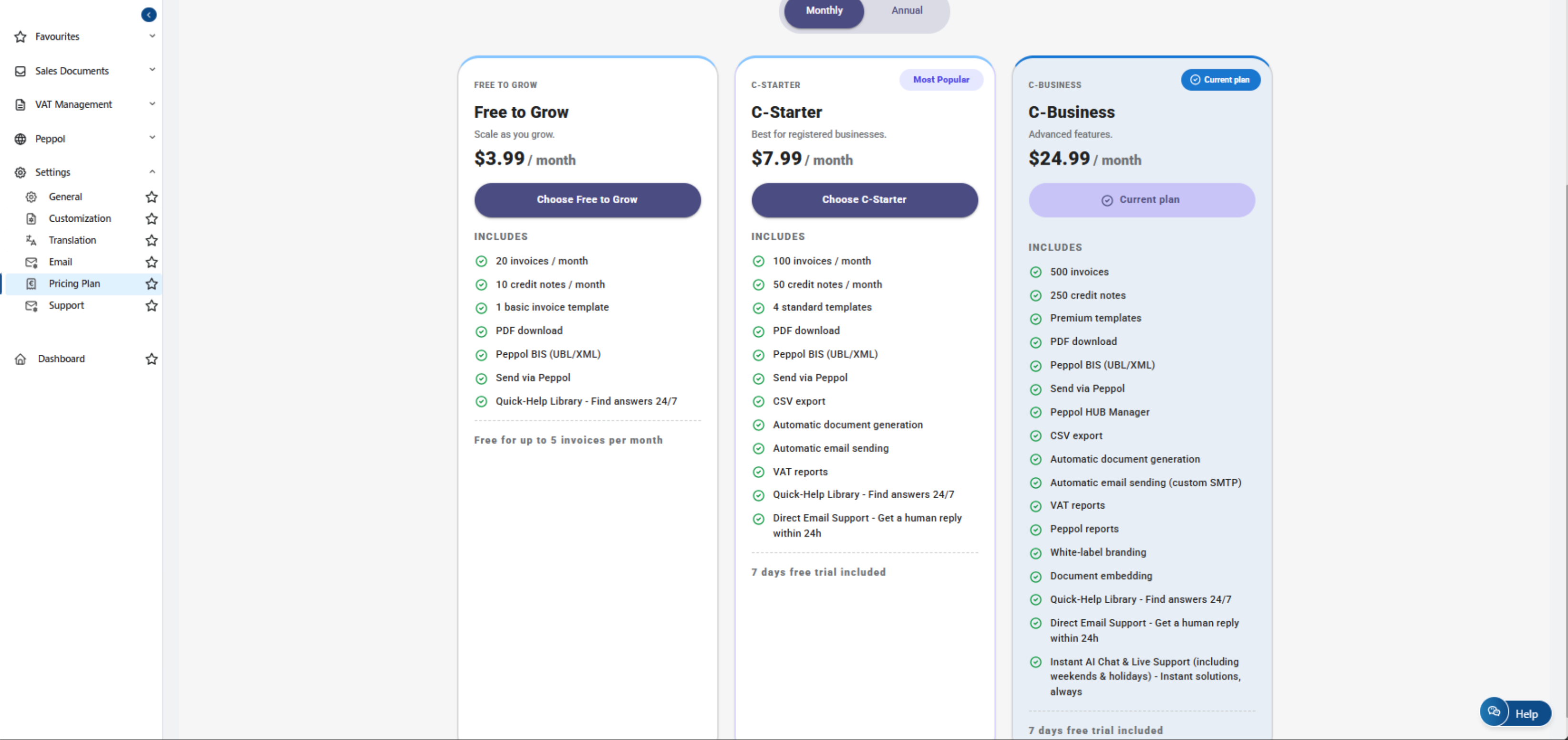
Task: Star the Dashboard as favourite
Action: (152, 359)
